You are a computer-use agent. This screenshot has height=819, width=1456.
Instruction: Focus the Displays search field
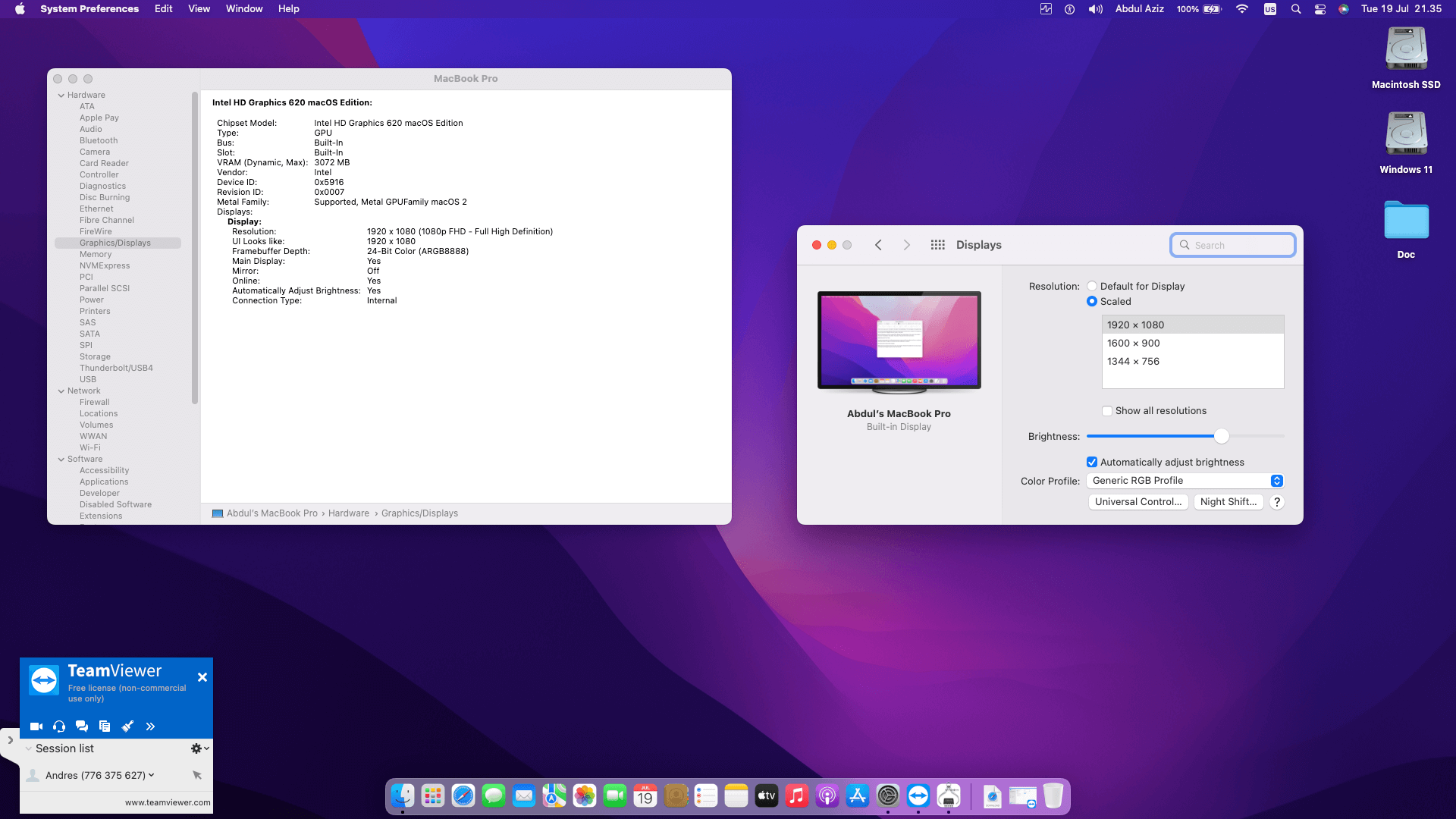1233,245
